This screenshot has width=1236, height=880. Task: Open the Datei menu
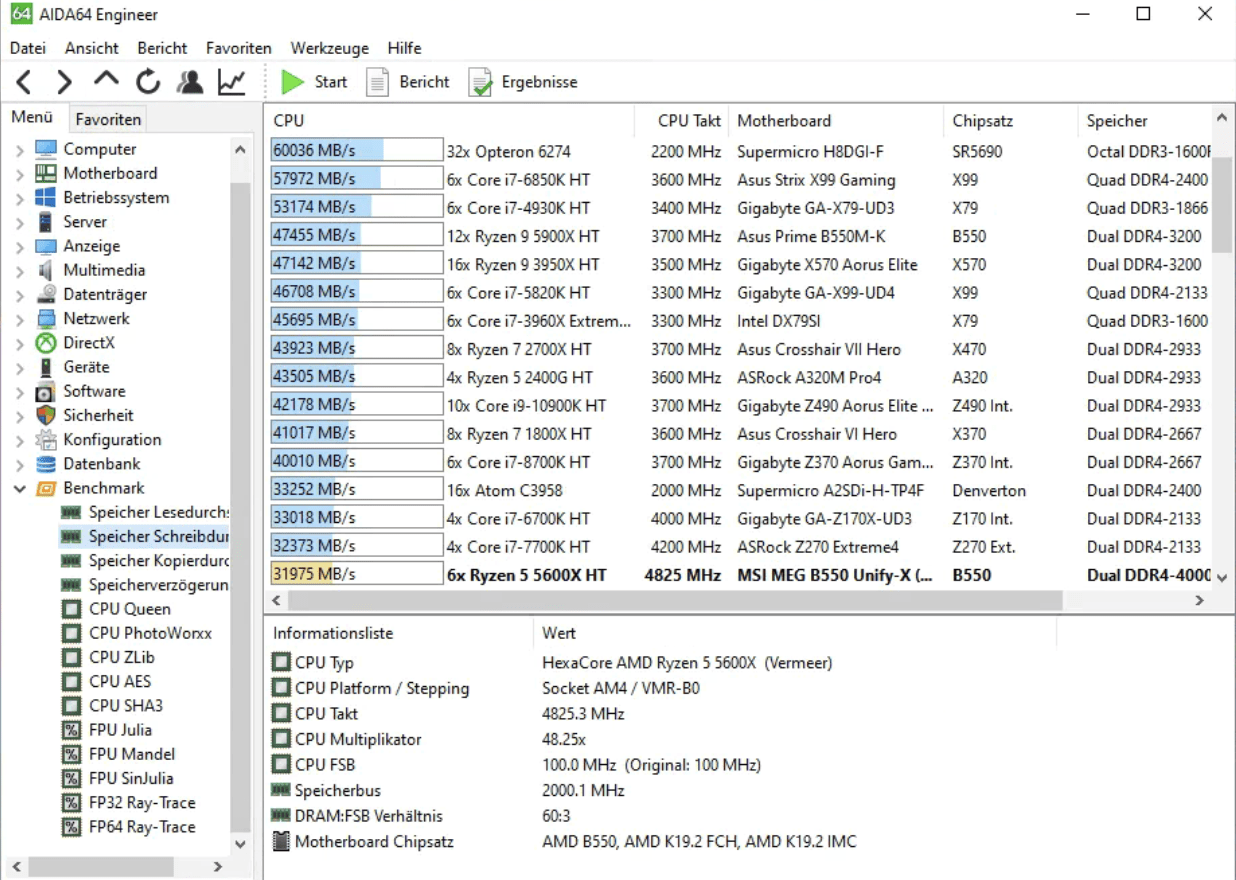click(28, 48)
